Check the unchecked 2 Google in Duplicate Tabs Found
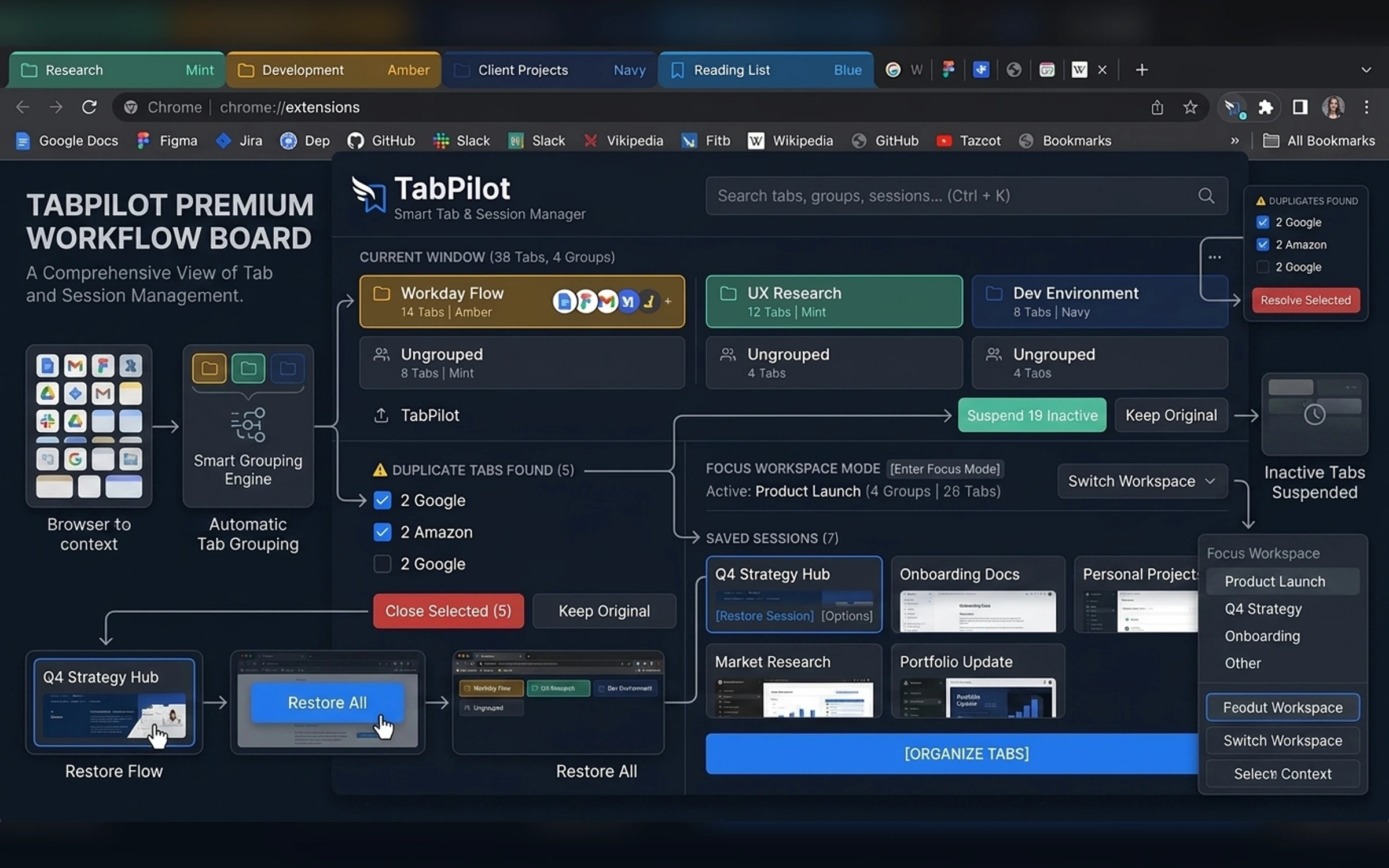 point(383,564)
